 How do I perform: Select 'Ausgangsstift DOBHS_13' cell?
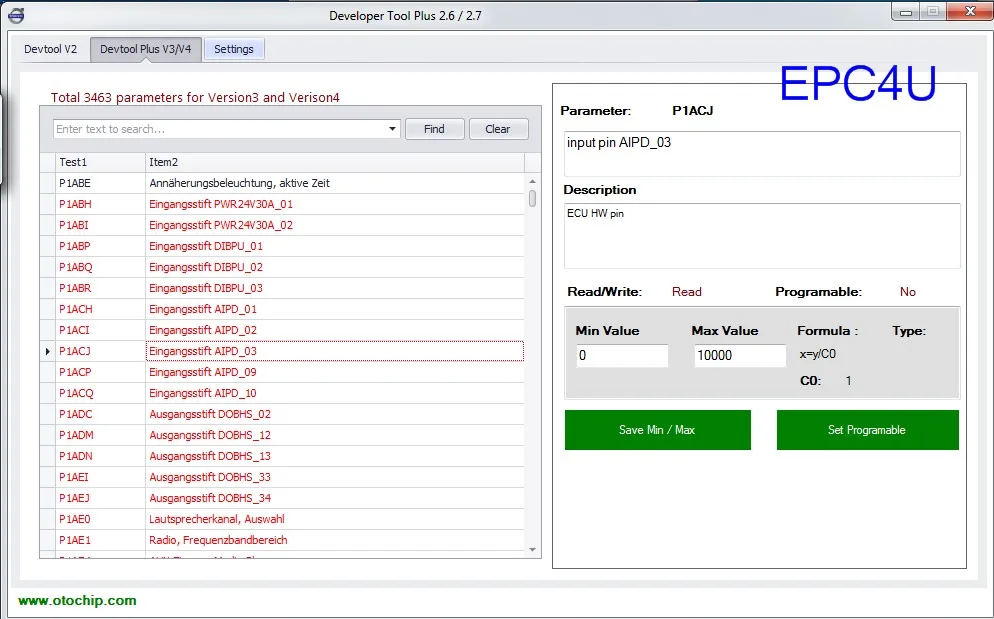point(335,455)
